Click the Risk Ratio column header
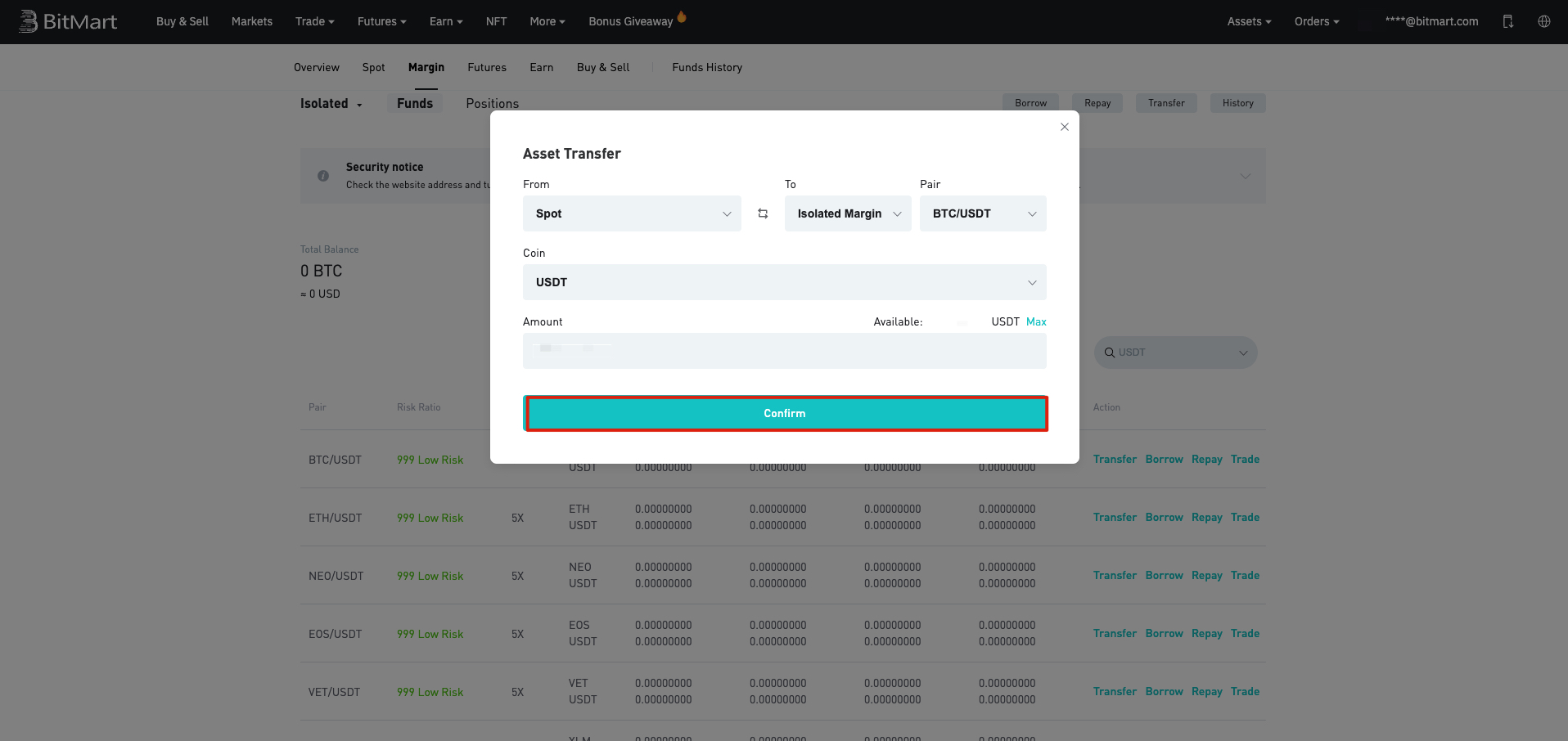The image size is (1568, 741). tap(418, 407)
